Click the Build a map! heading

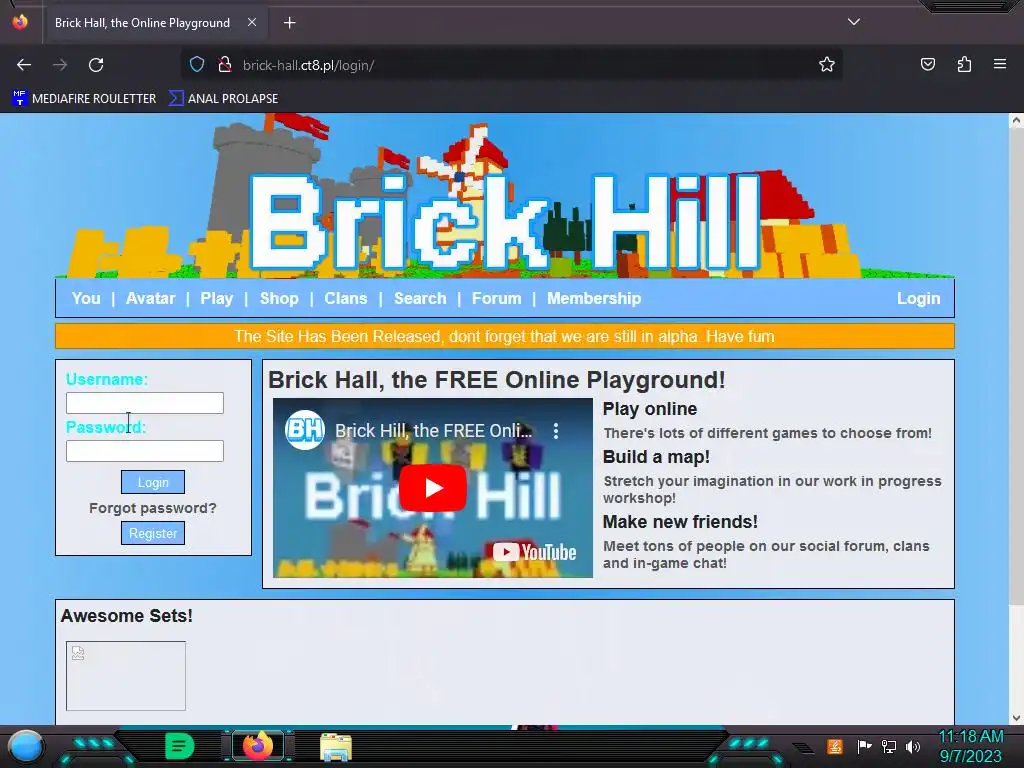(656, 457)
